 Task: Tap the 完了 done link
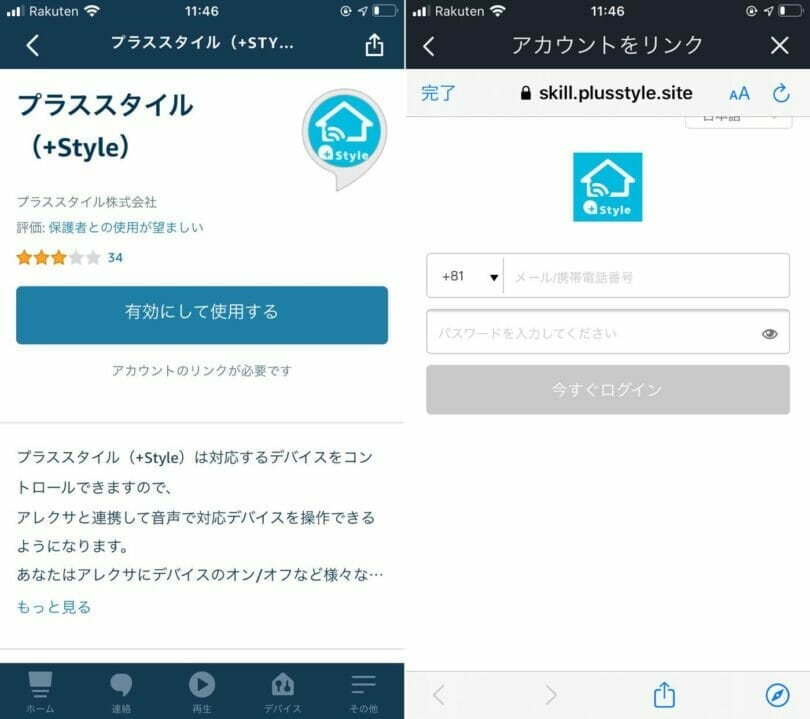click(438, 93)
